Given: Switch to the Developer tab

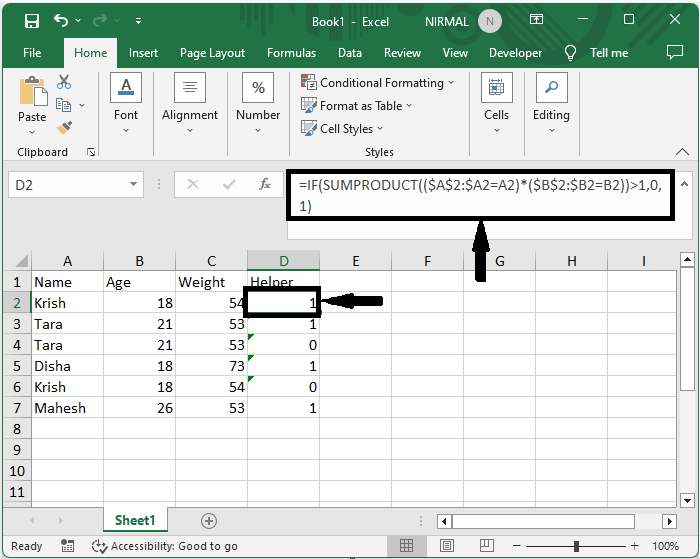Looking at the screenshot, I should point(515,53).
